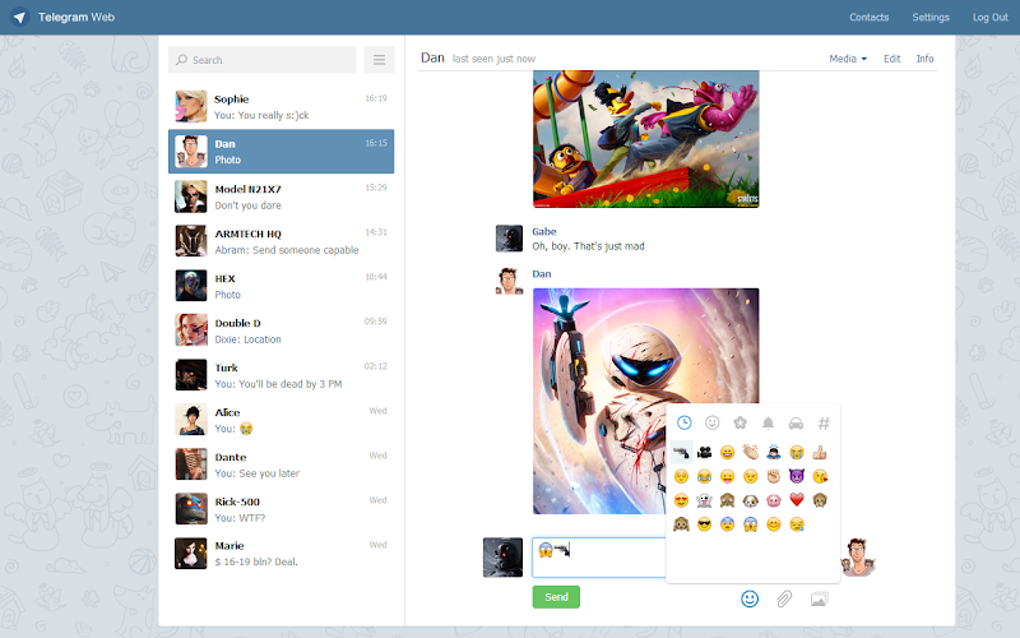This screenshot has width=1020, height=638.
Task: Open the nature emoji category flower icon
Action: click(739, 422)
